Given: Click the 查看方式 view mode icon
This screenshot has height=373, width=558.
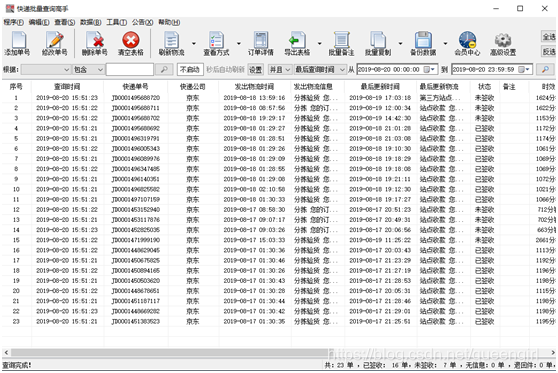Looking at the screenshot, I should 216,40.
